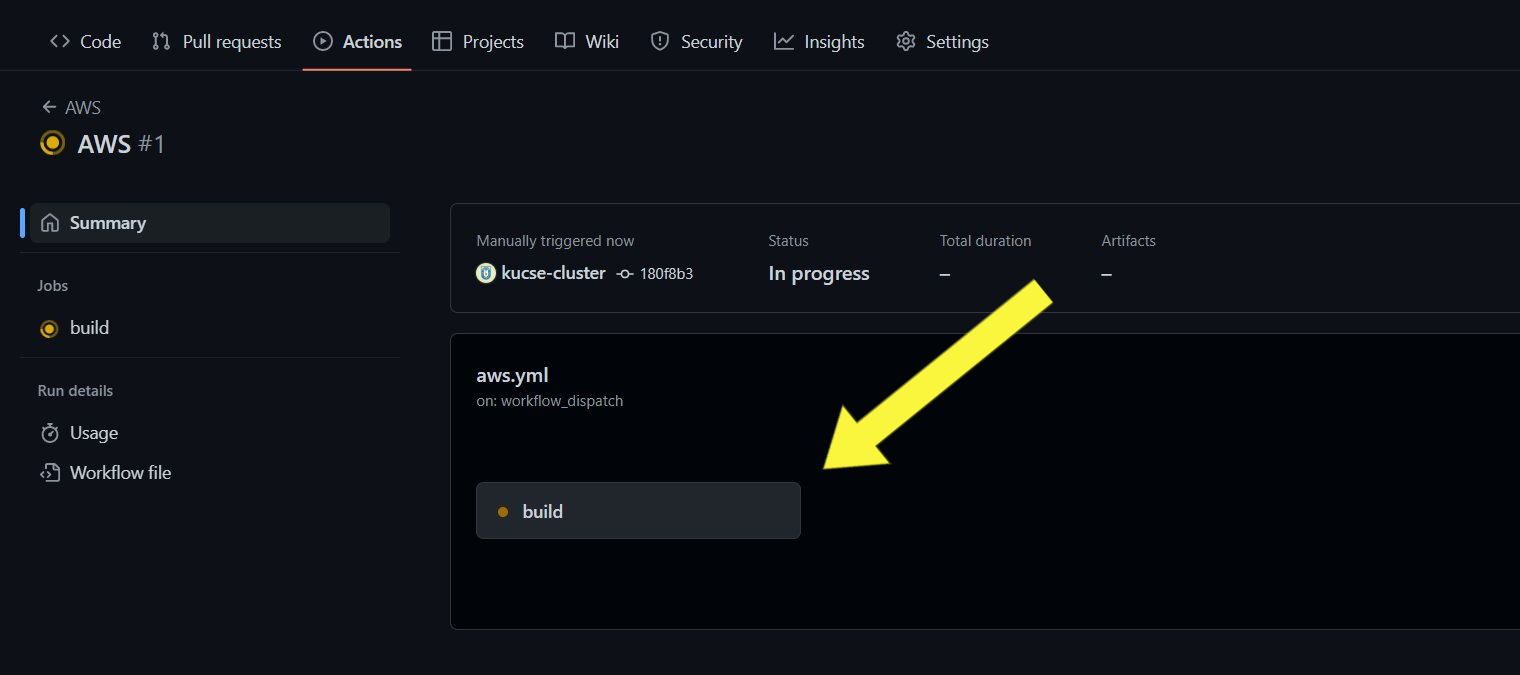The image size is (1520, 675).
Task: Open the build job card in graph
Action: coord(638,511)
